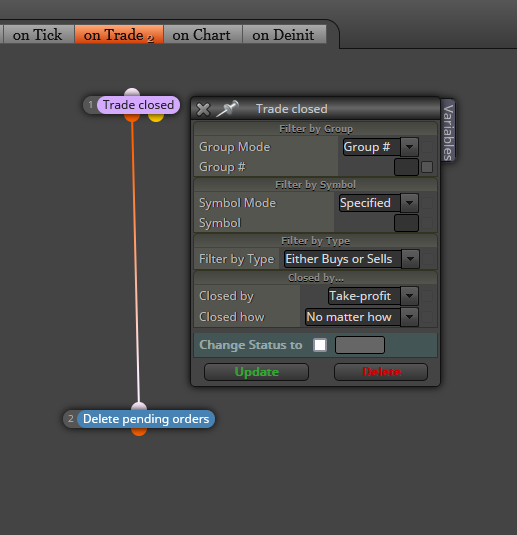The height and width of the screenshot is (535, 517).
Task: Click orange output connector under Delete pending orders
Action: tap(139, 432)
